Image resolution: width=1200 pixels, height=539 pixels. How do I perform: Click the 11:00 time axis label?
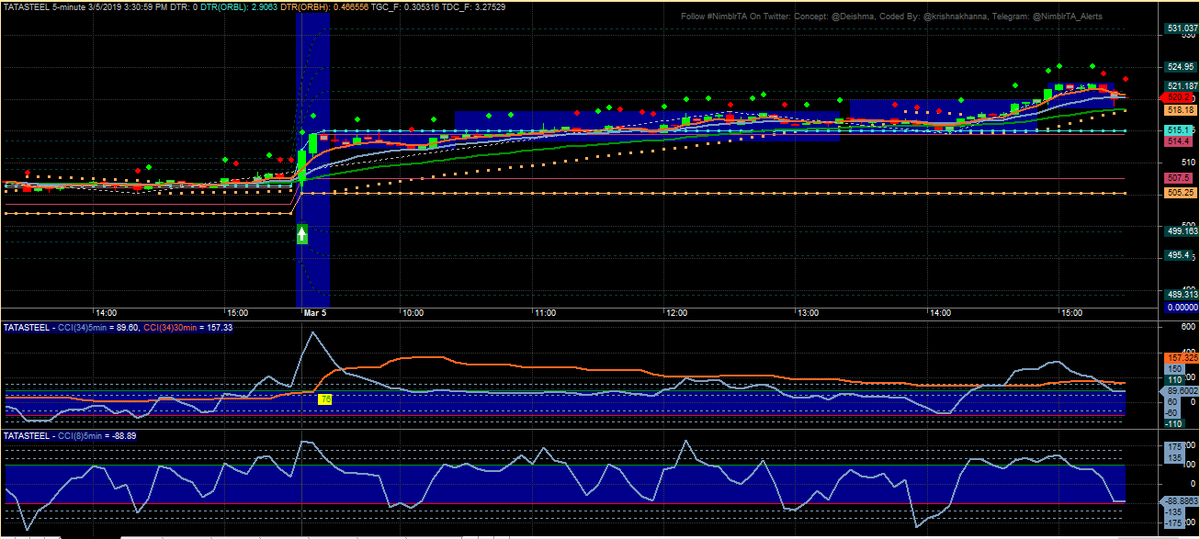[544, 313]
